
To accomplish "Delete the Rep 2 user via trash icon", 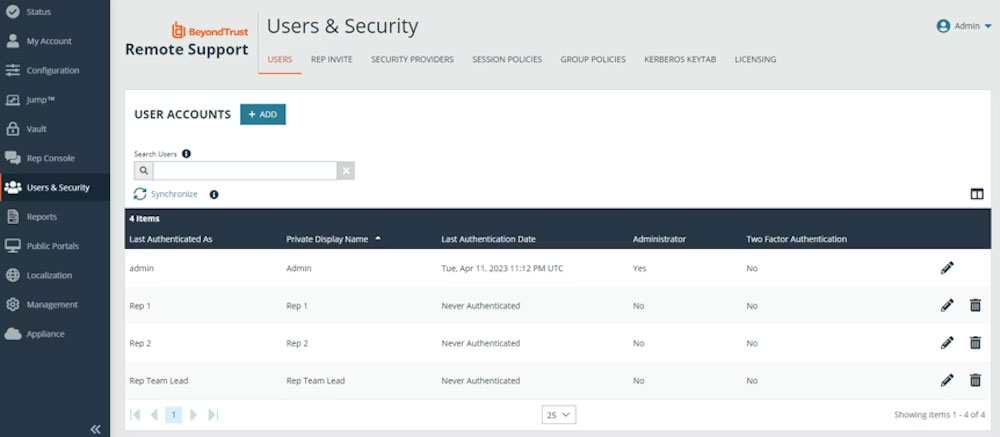I will click(975, 343).
